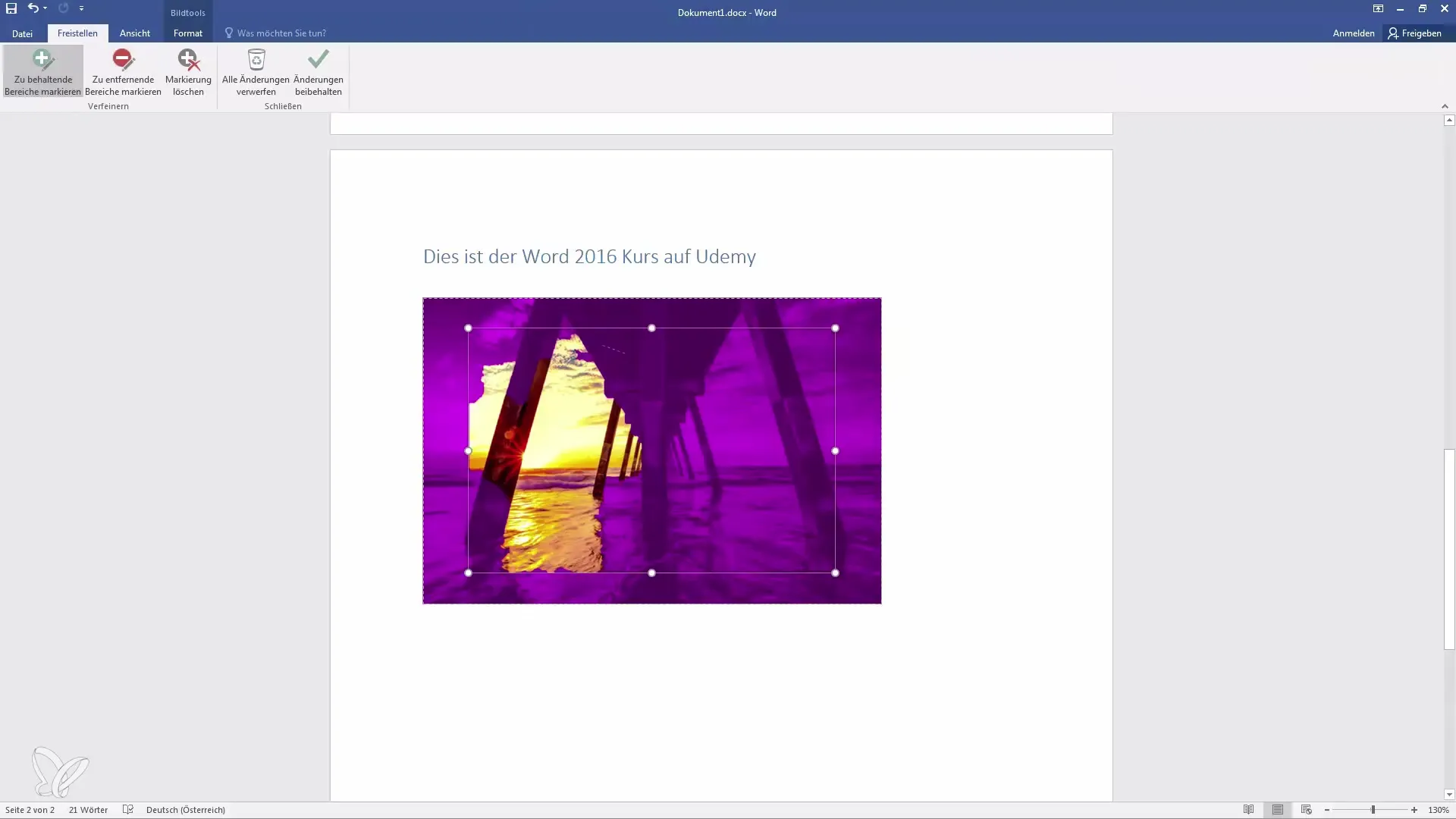Screen dimensions: 1456x819
Task: Click the vertical scrollbar up arrow
Action: point(1449,120)
